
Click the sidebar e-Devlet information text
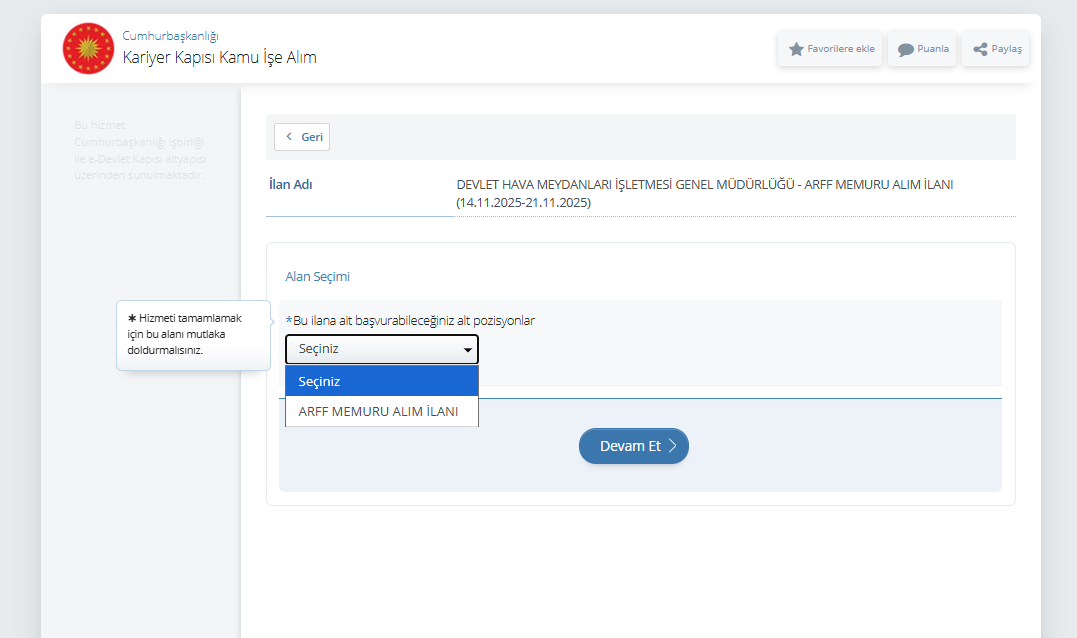click(x=139, y=150)
